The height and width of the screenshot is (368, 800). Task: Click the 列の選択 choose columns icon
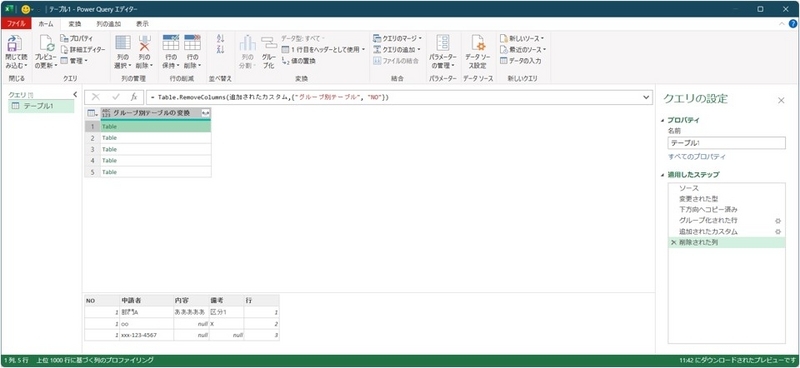123,43
